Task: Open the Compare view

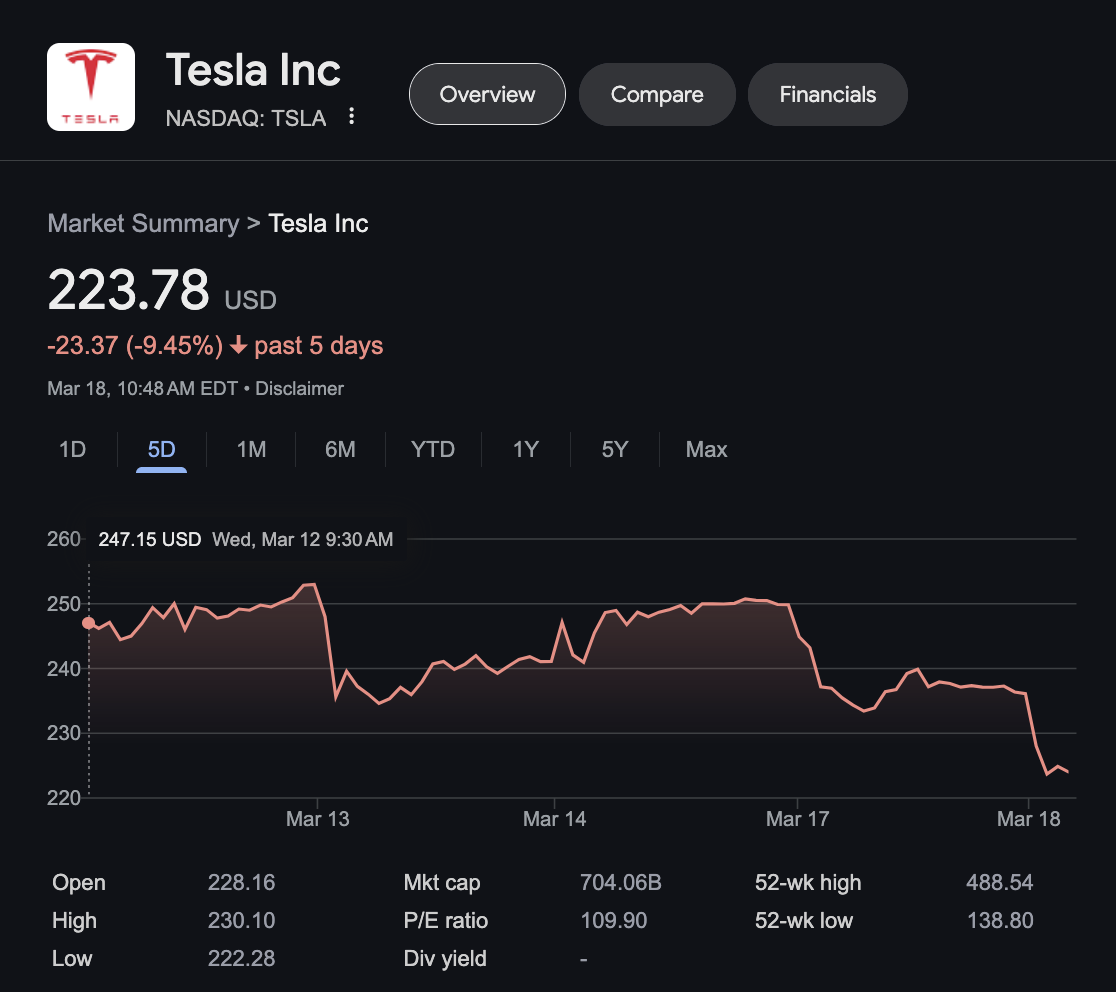Action: (x=657, y=94)
